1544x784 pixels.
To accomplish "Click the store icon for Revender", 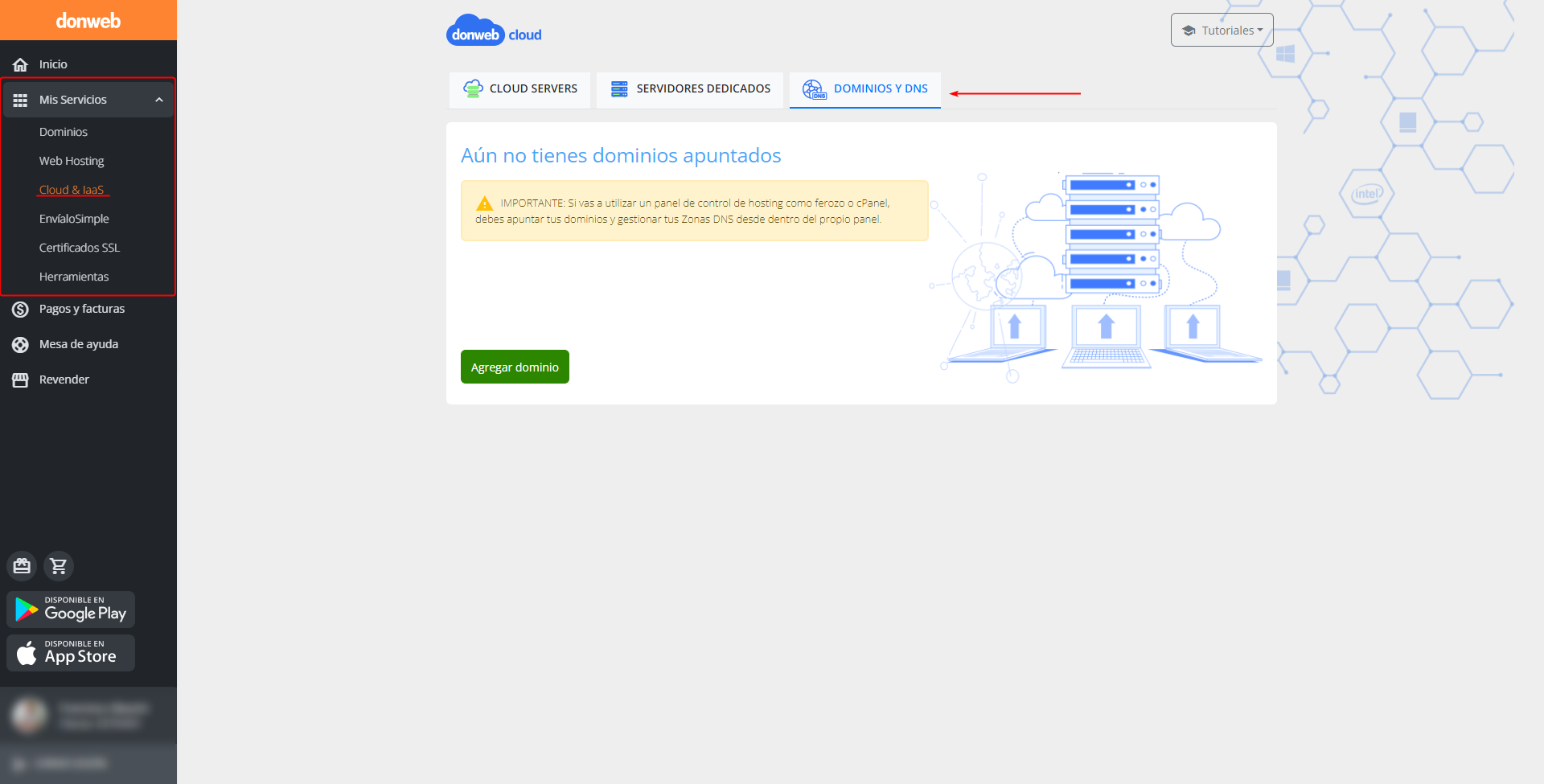I will [20, 380].
